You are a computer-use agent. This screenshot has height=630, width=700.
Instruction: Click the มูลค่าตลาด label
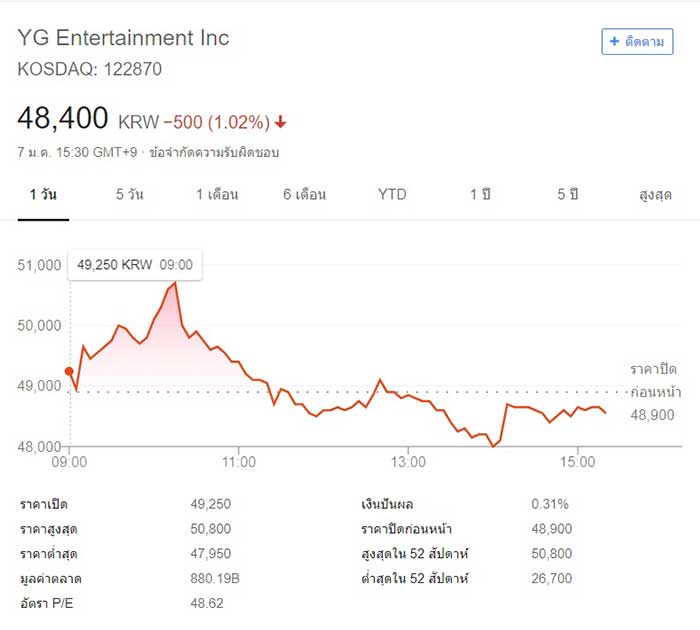[x=51, y=579]
